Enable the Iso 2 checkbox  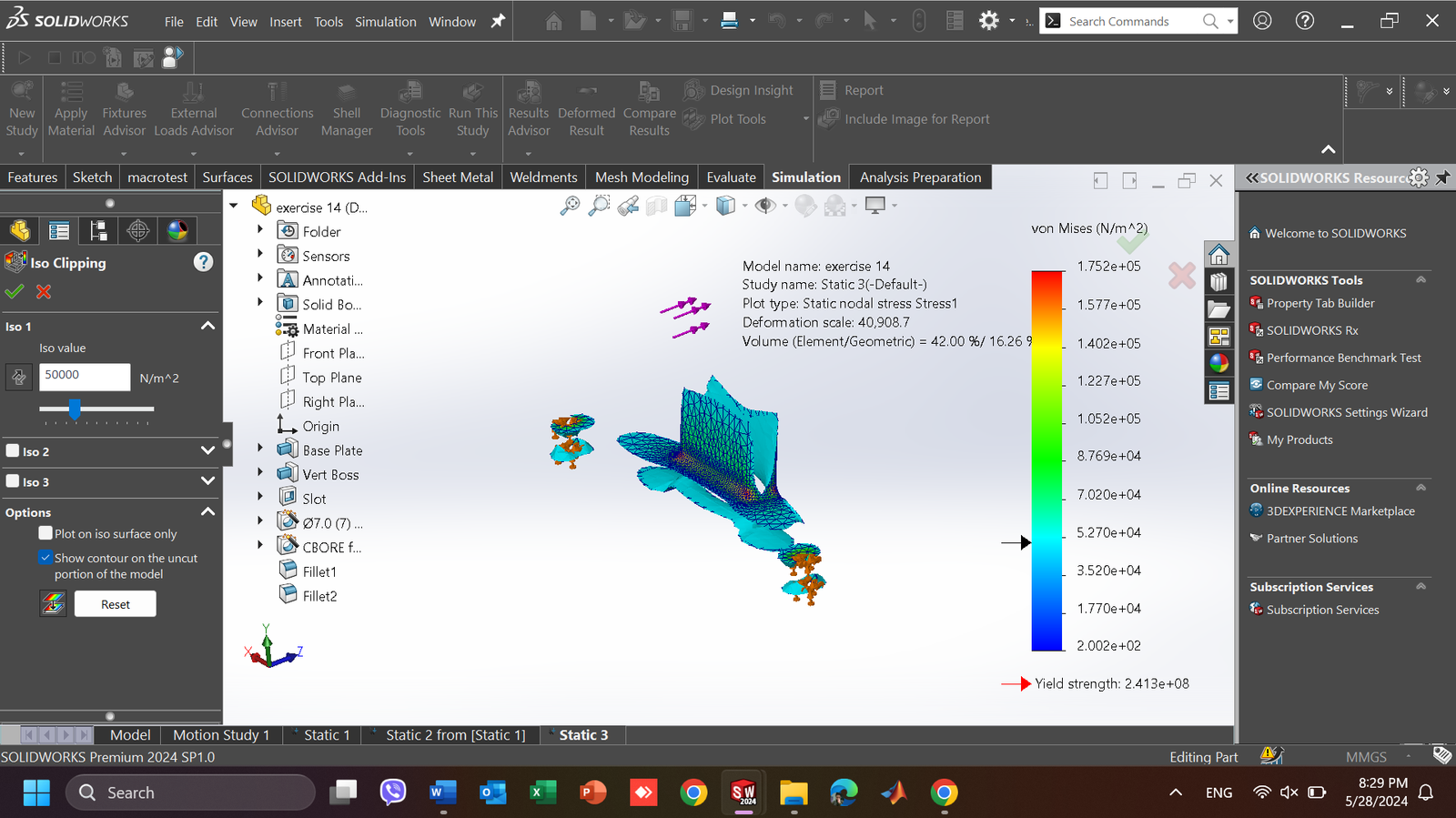13,450
